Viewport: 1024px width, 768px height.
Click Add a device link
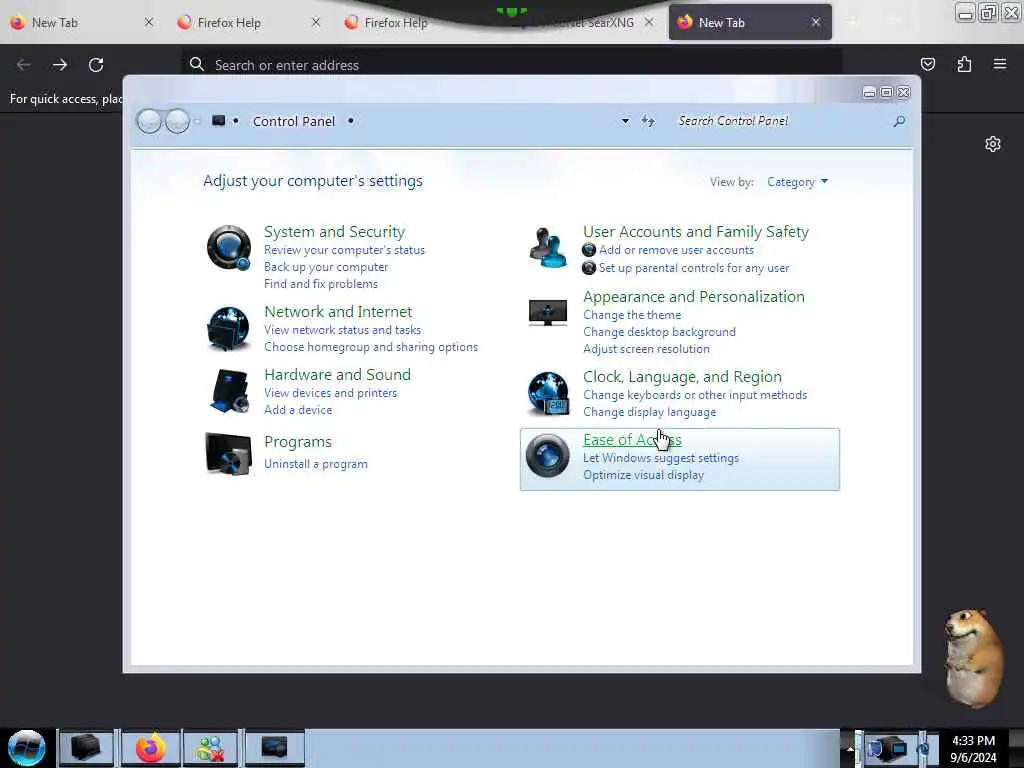[x=298, y=409]
